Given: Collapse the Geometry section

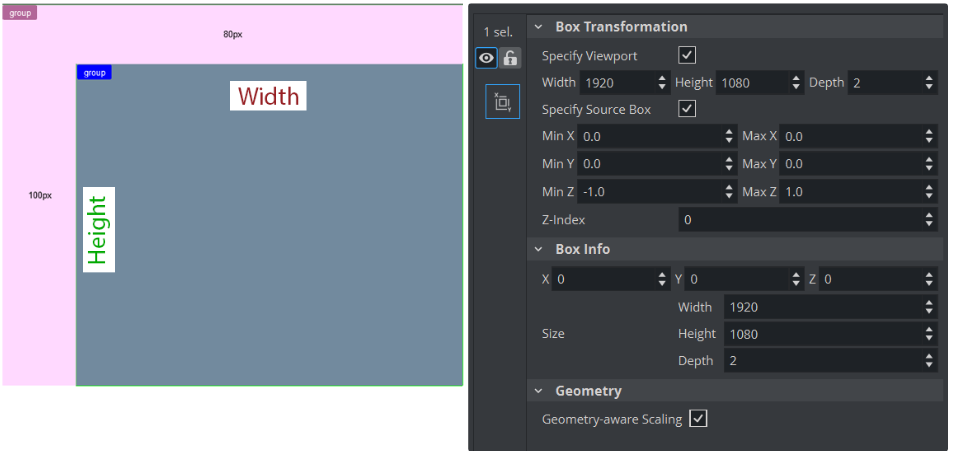Looking at the screenshot, I should tap(539, 391).
